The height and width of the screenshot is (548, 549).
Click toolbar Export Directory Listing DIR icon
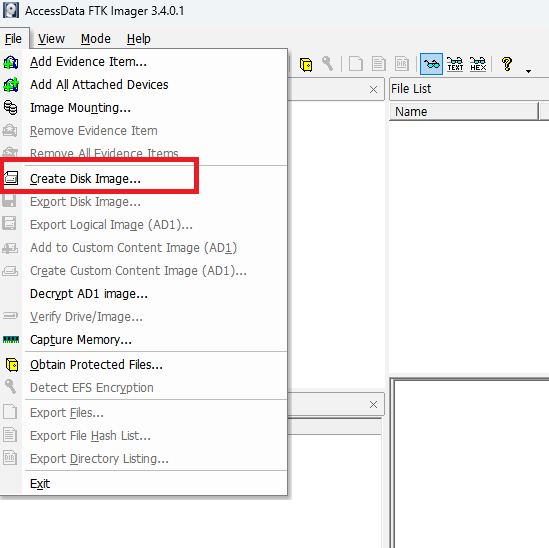point(402,64)
